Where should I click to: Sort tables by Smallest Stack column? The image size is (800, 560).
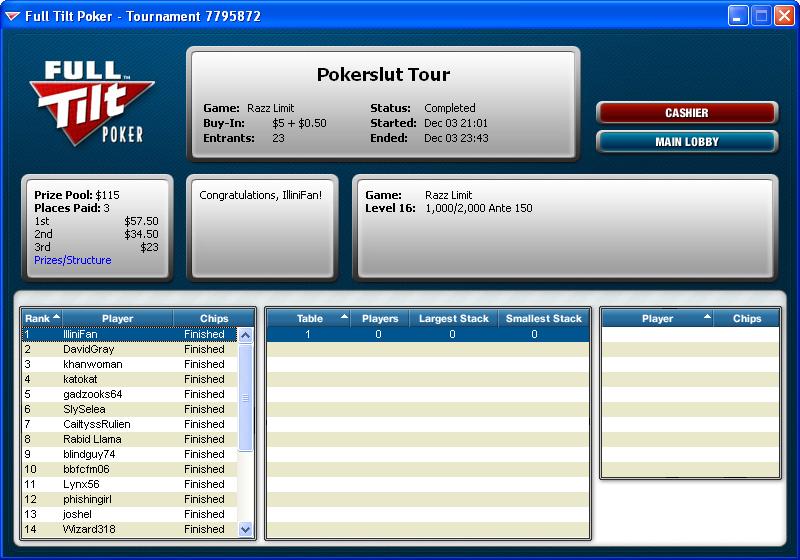coord(543,318)
